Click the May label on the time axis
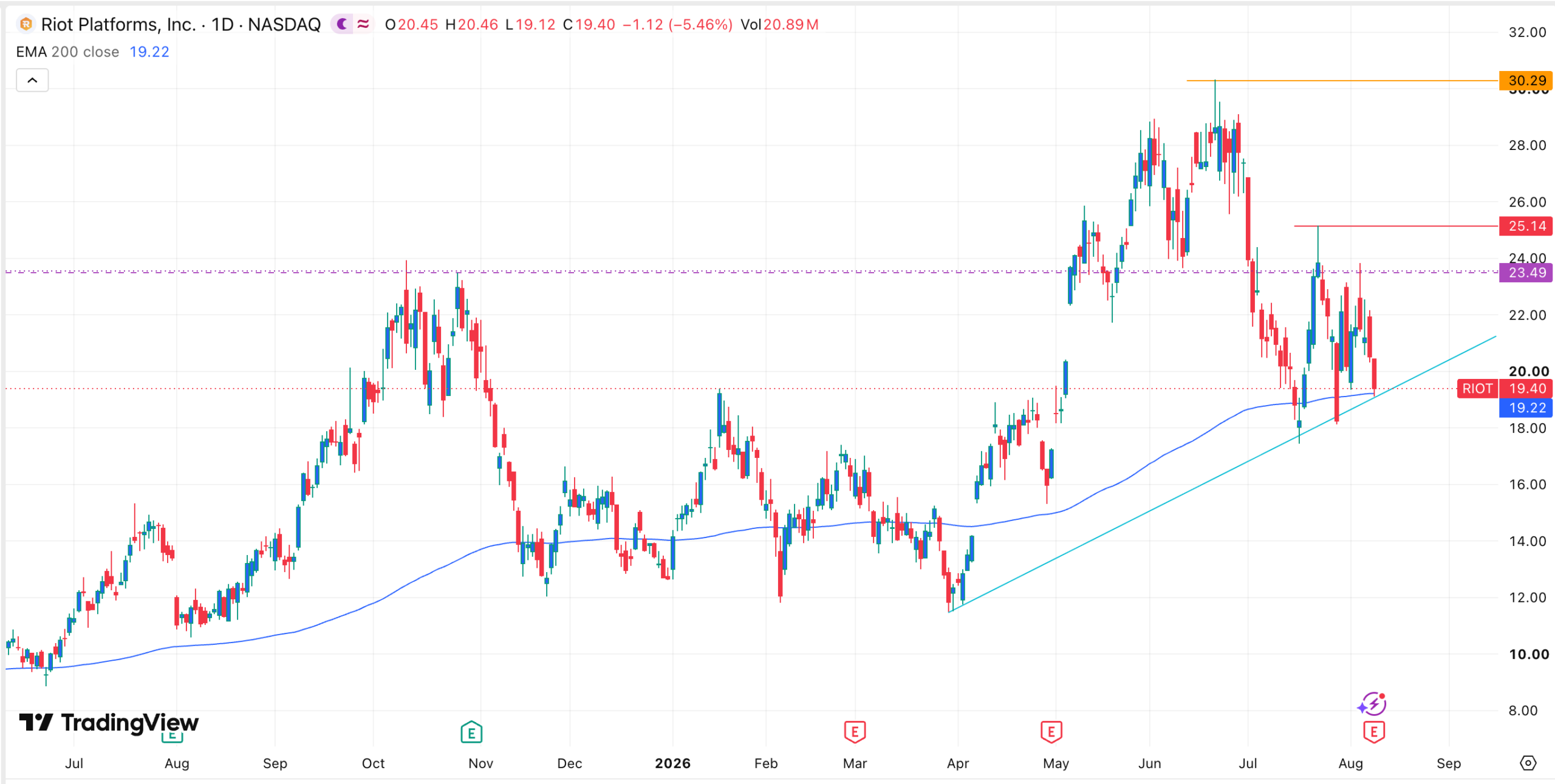The height and width of the screenshot is (784, 1555). [1056, 763]
